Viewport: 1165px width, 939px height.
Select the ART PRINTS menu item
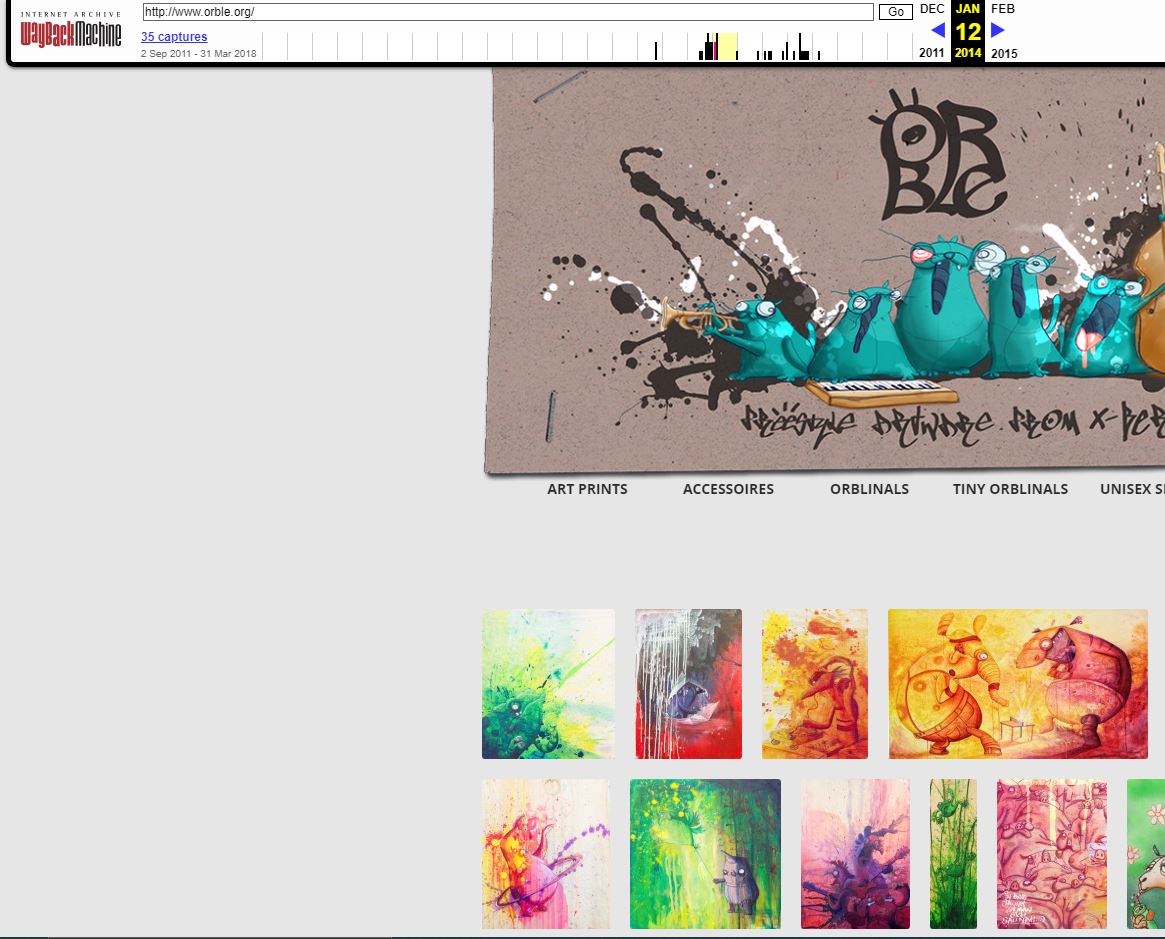(587, 489)
